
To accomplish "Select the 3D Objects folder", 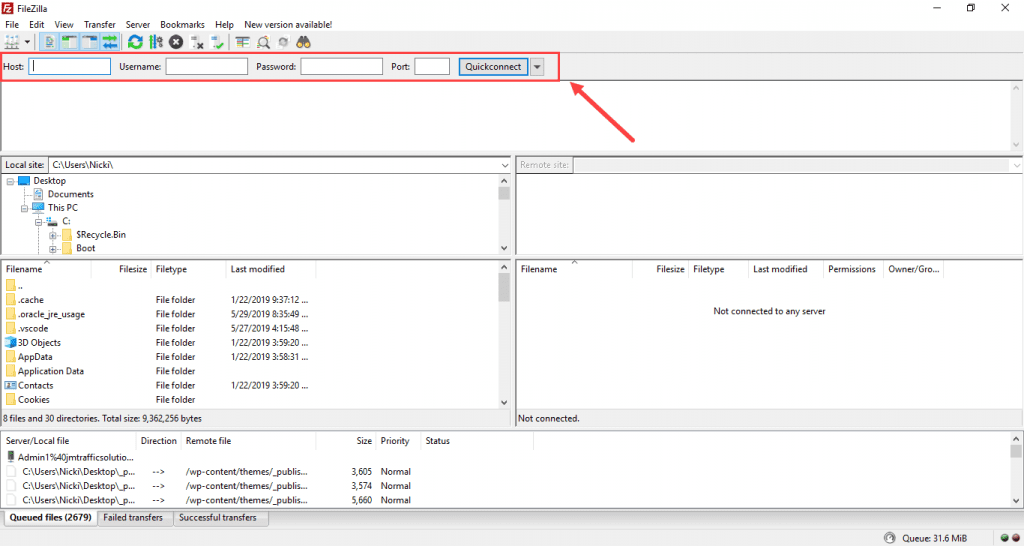I will (39, 343).
